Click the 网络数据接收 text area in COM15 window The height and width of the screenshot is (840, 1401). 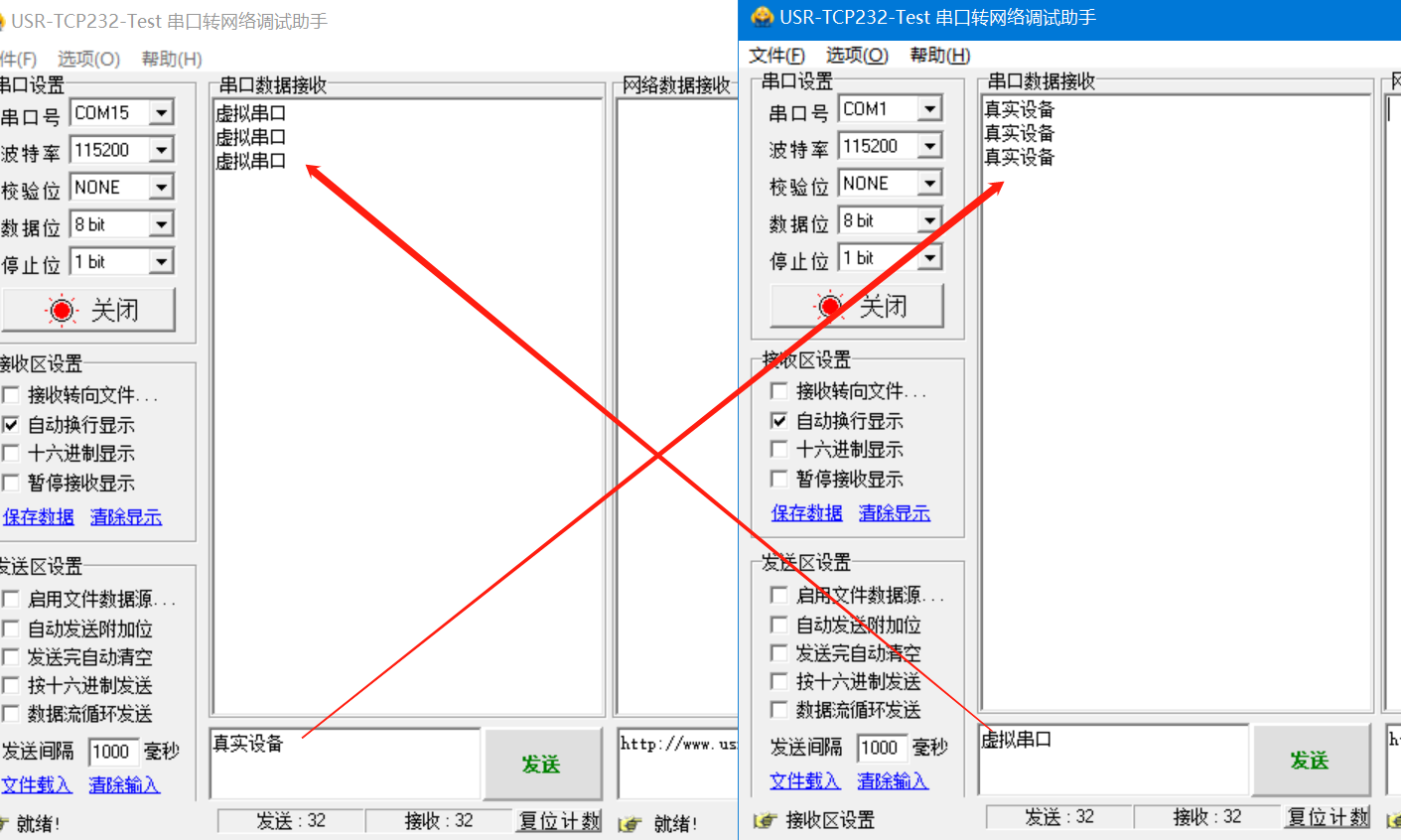coord(677,407)
